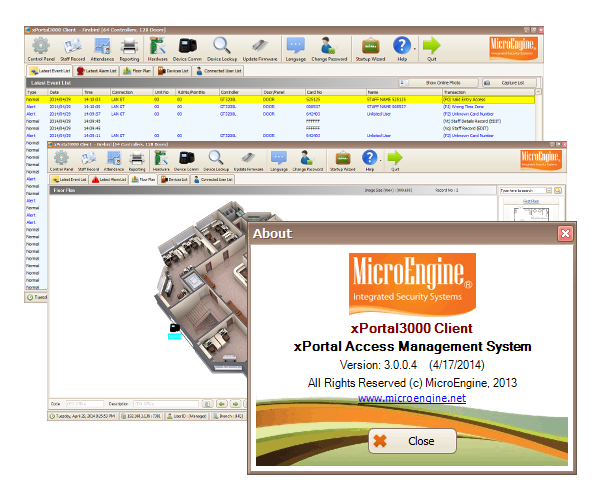Open Help icon in back window toolbar
This screenshot has width=600, height=500.
click(x=402, y=49)
